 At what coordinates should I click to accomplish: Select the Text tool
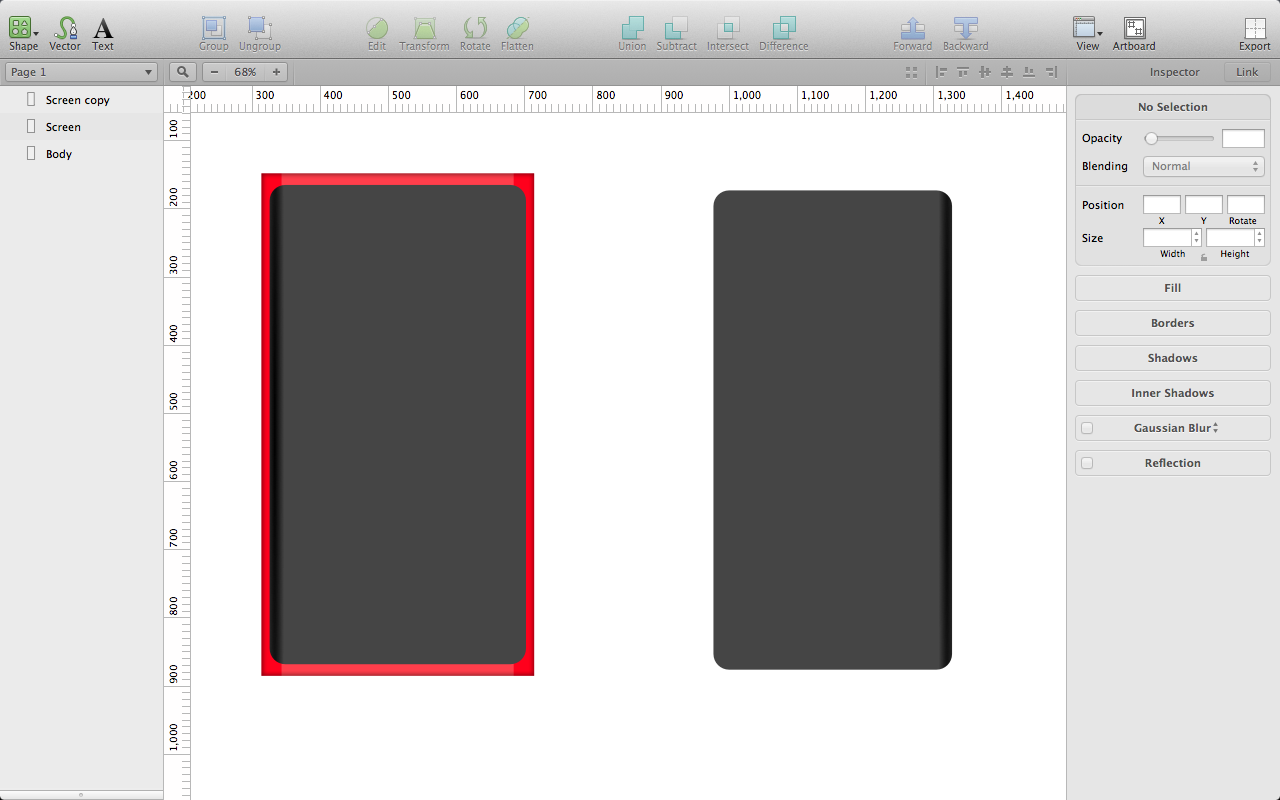[102, 30]
